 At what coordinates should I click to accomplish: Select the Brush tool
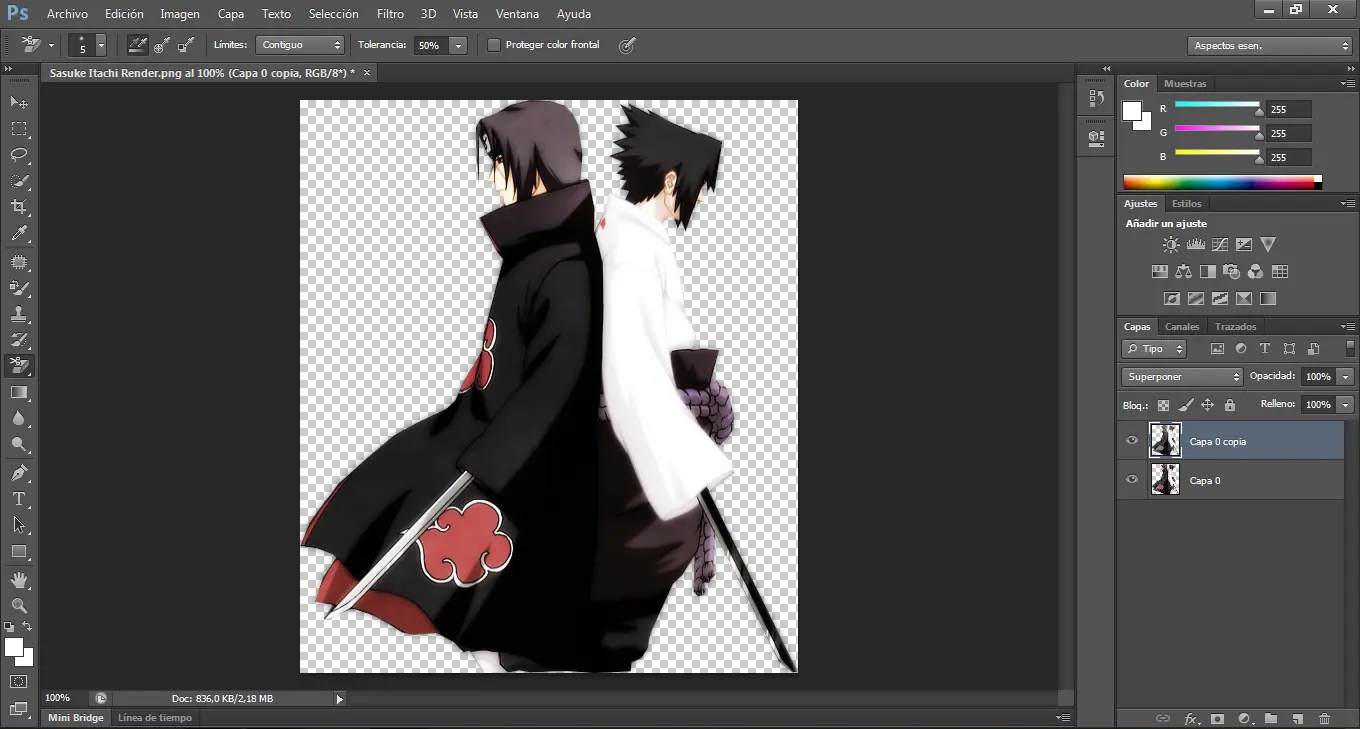point(19,288)
